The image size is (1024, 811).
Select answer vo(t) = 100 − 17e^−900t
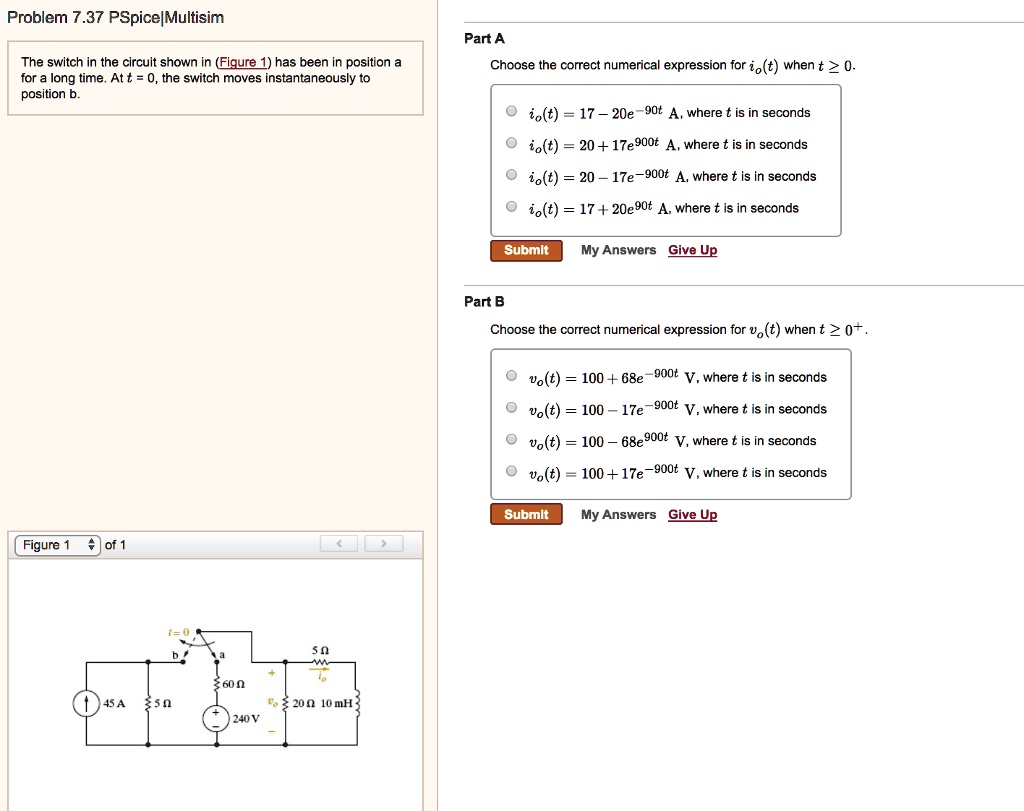(510, 408)
